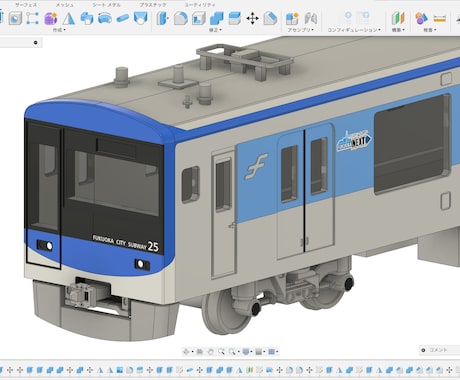Switch to the シートメタル tab
The height and width of the screenshot is (380, 460).
click(x=106, y=5)
